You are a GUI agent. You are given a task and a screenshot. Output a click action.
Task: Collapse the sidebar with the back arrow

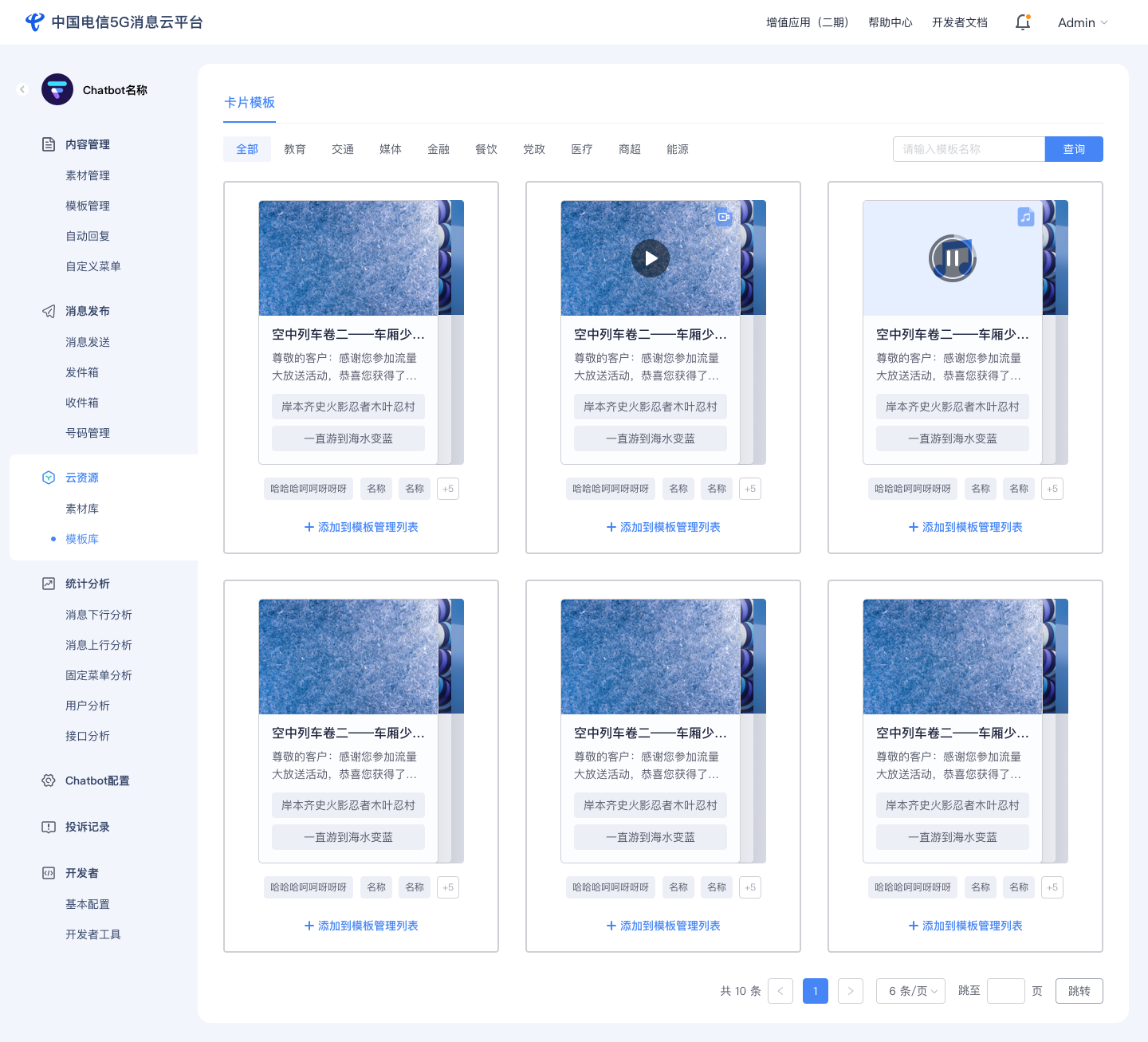pos(22,89)
